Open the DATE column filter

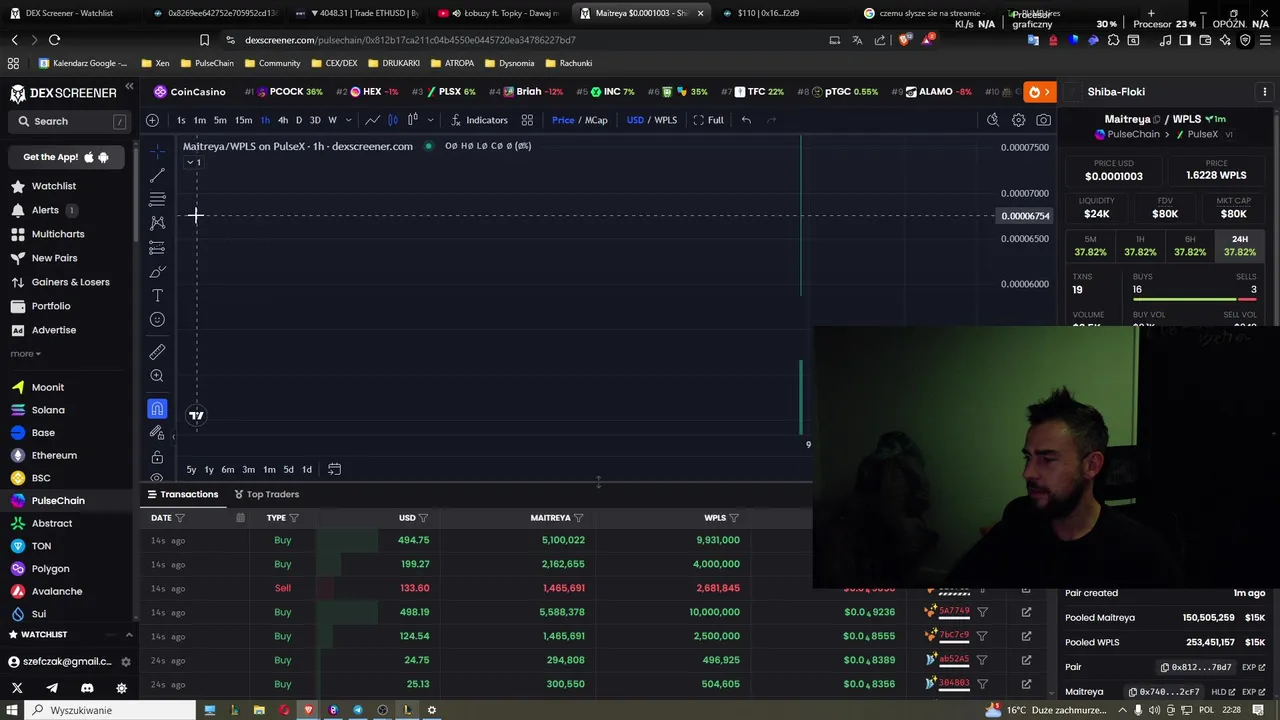[x=180, y=518]
